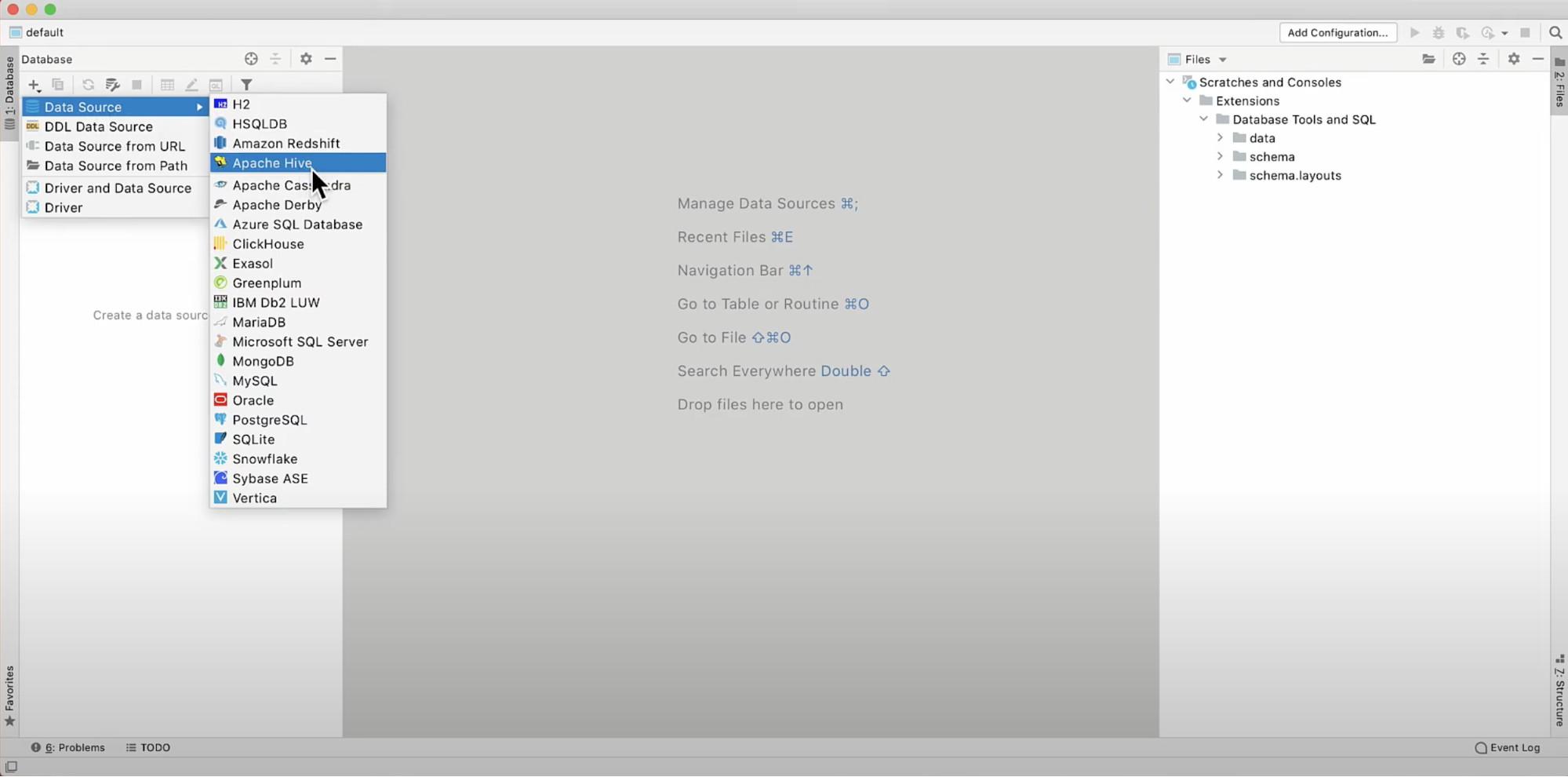The image size is (1568, 777).
Task: Open dropdown arrow next to profiler icon
Action: tap(1504, 33)
